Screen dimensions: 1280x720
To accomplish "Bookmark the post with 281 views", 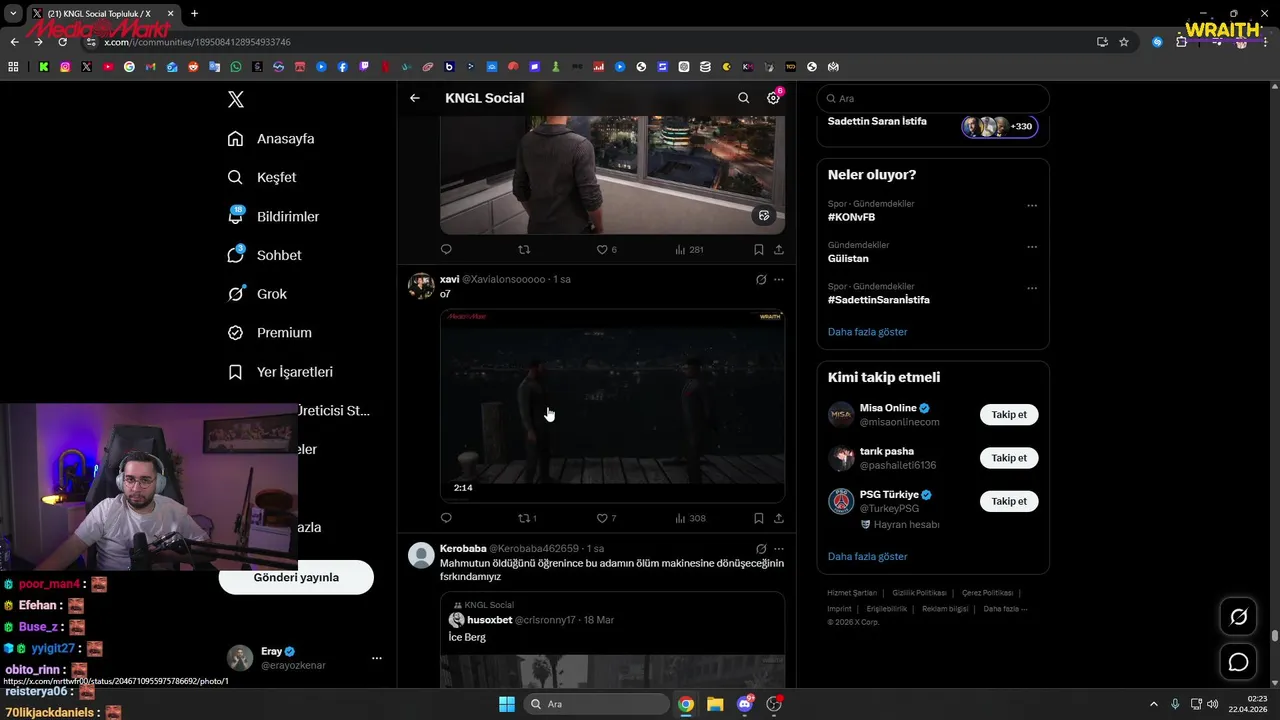I will [x=758, y=249].
